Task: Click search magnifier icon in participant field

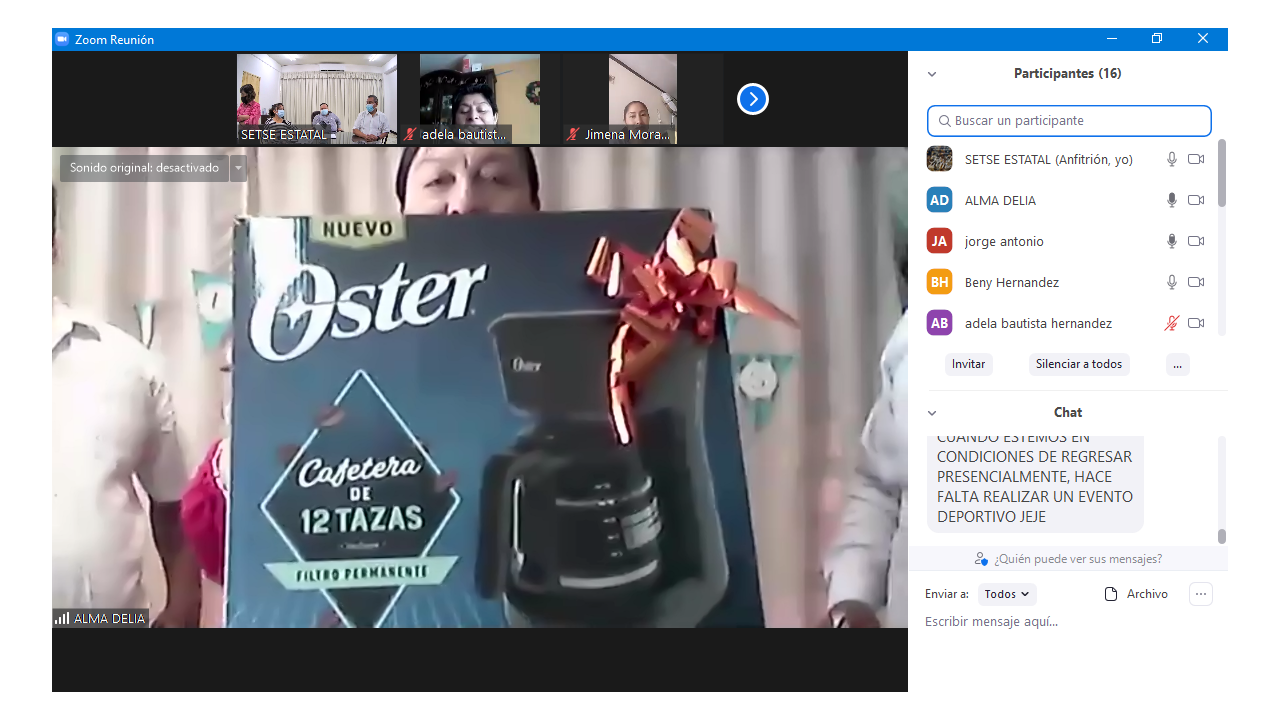Action: [x=944, y=121]
